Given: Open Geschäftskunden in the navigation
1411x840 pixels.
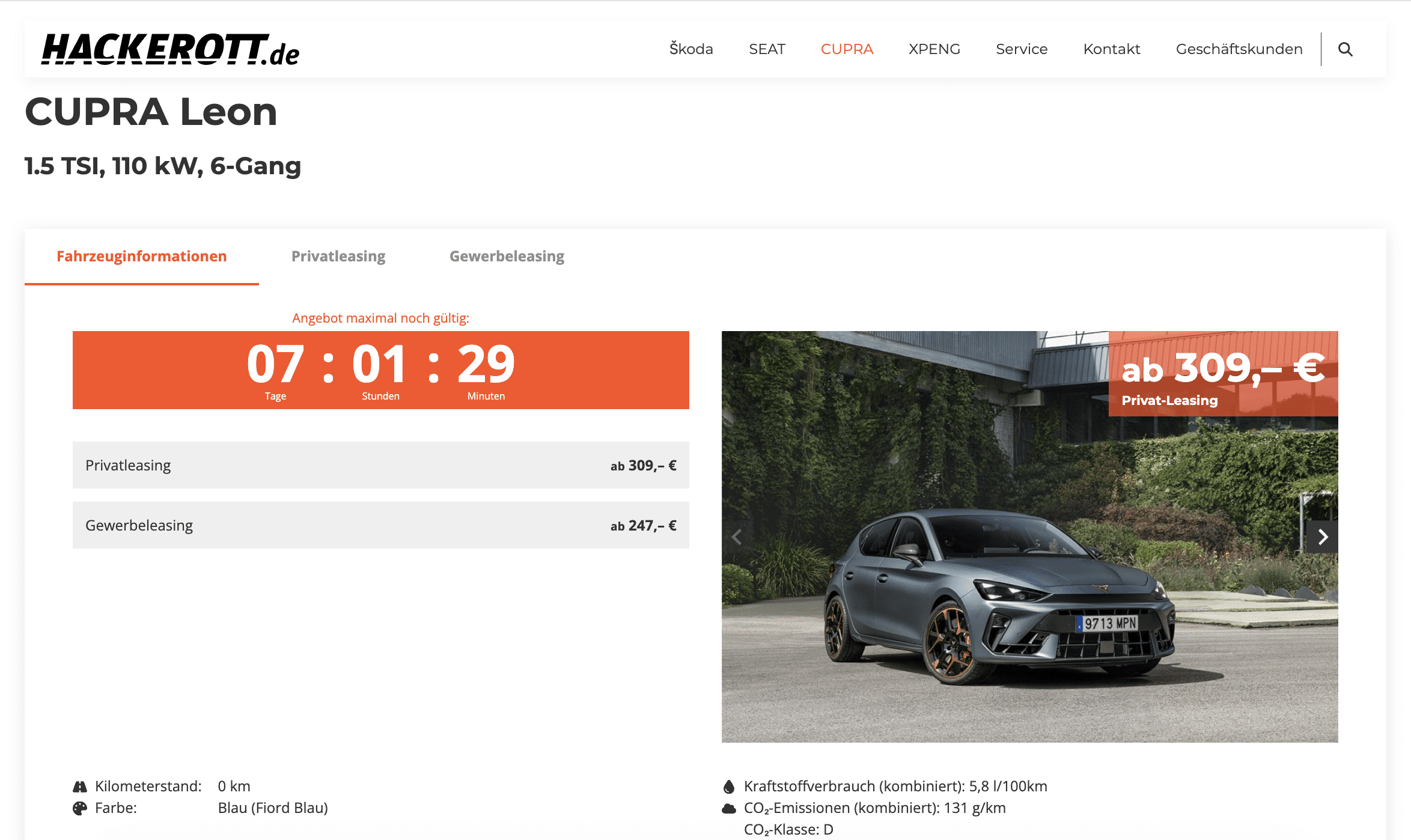Looking at the screenshot, I should click(x=1239, y=49).
